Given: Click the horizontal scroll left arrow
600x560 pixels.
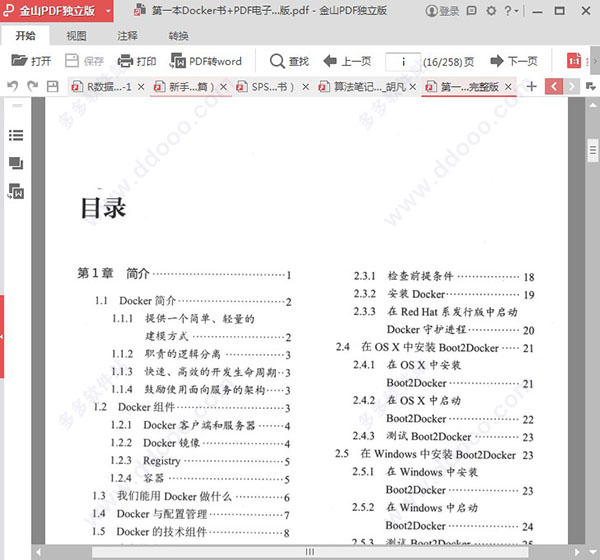Looking at the screenshot, I should pos(38,552).
